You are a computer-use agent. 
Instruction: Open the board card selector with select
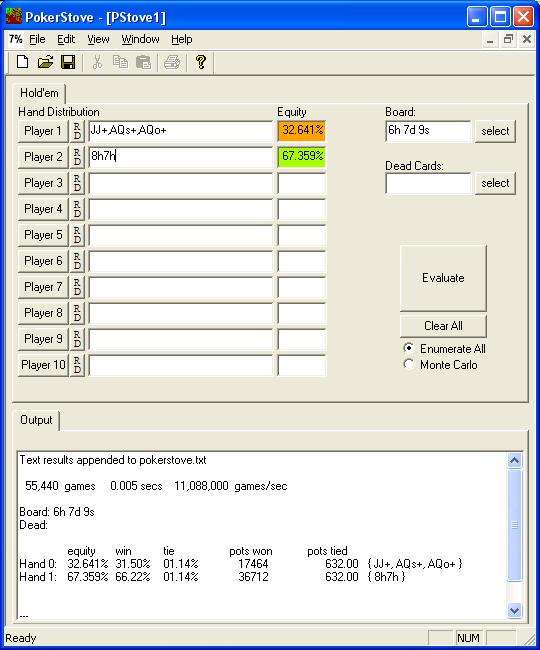point(495,131)
